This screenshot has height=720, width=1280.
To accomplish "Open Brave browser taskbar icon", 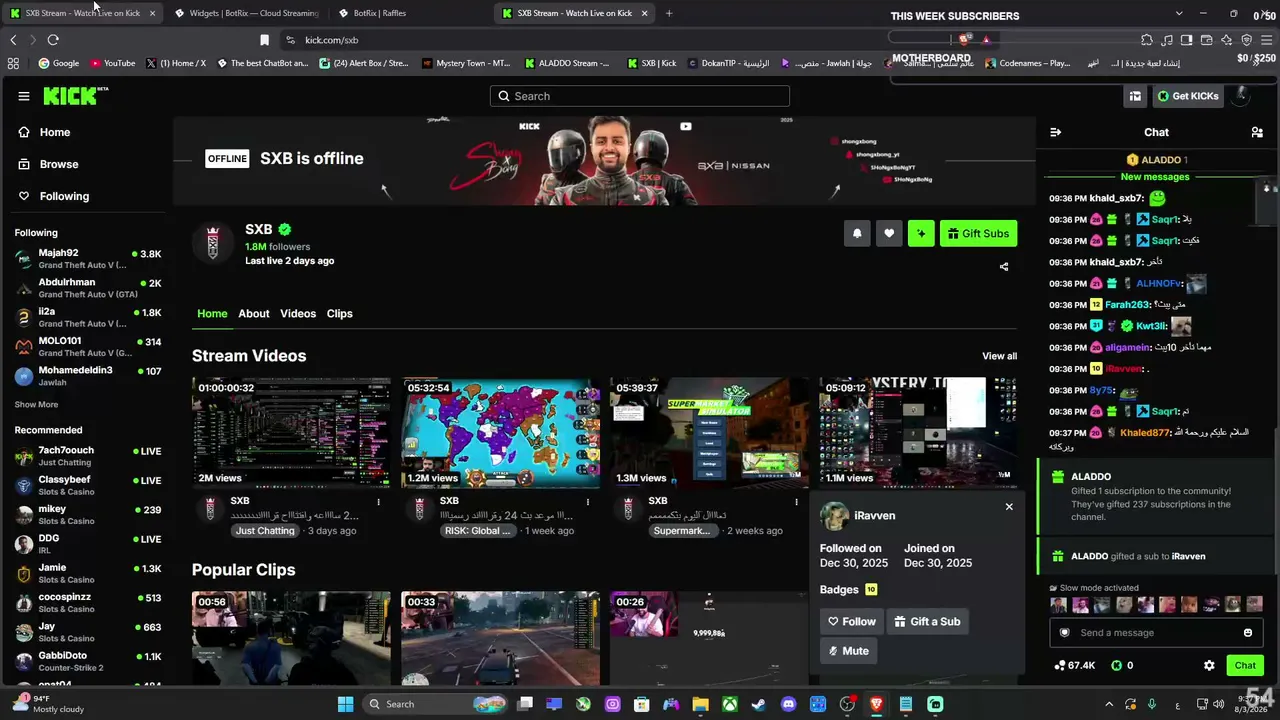I will tap(876, 704).
